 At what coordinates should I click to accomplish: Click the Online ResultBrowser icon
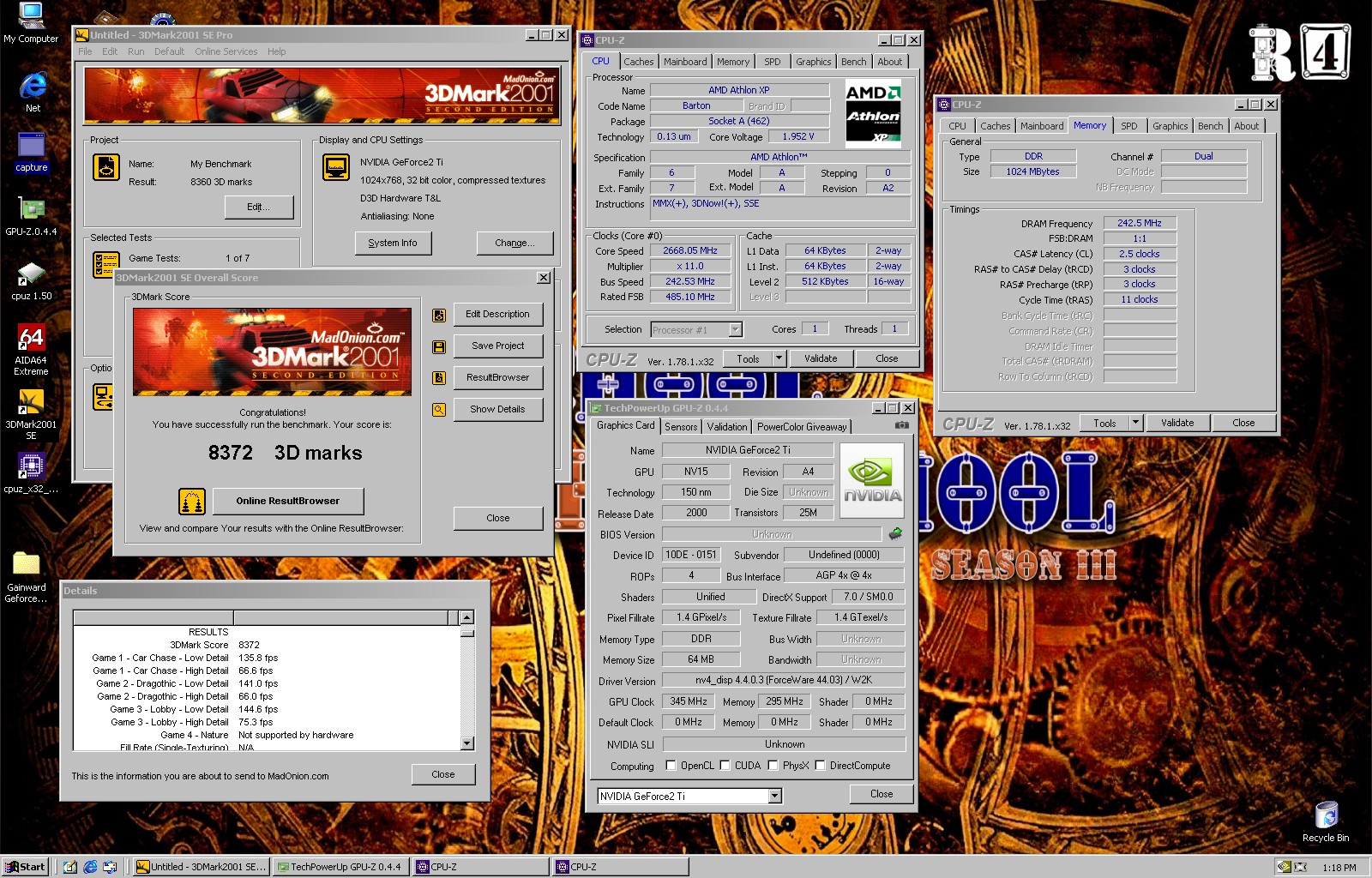[191, 501]
